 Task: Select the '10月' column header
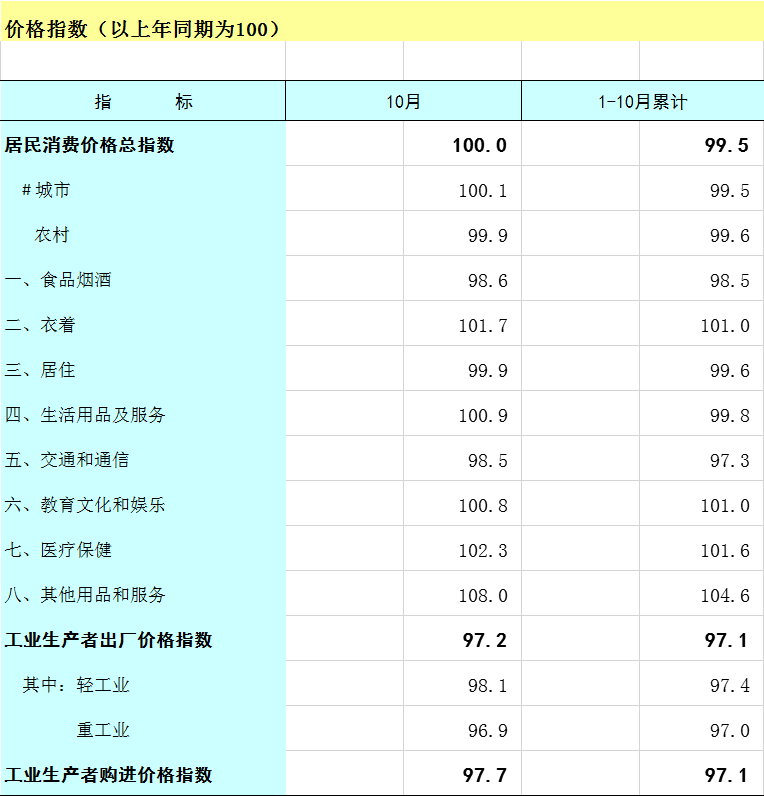403,102
